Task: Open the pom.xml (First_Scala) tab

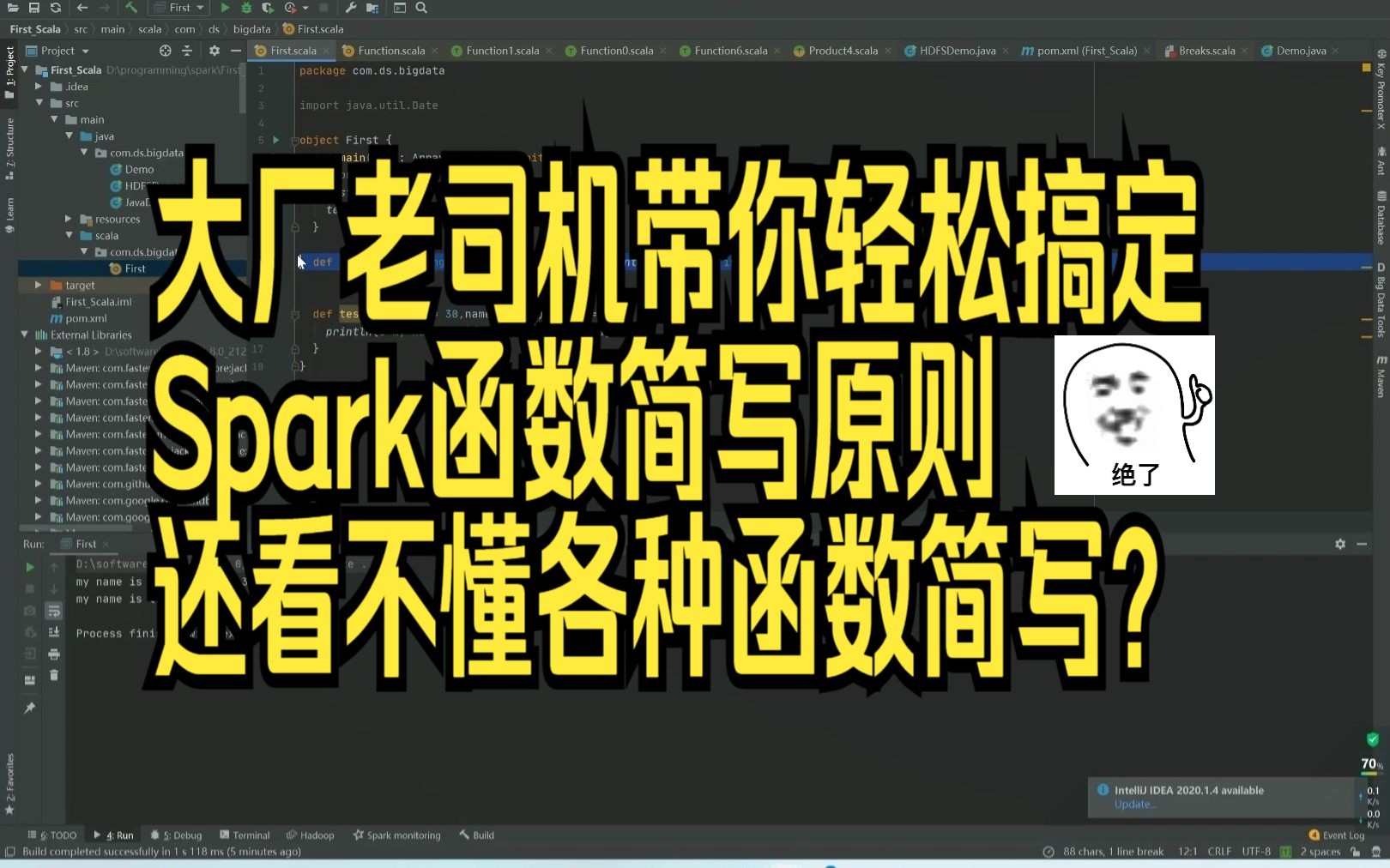Action: (1087, 51)
